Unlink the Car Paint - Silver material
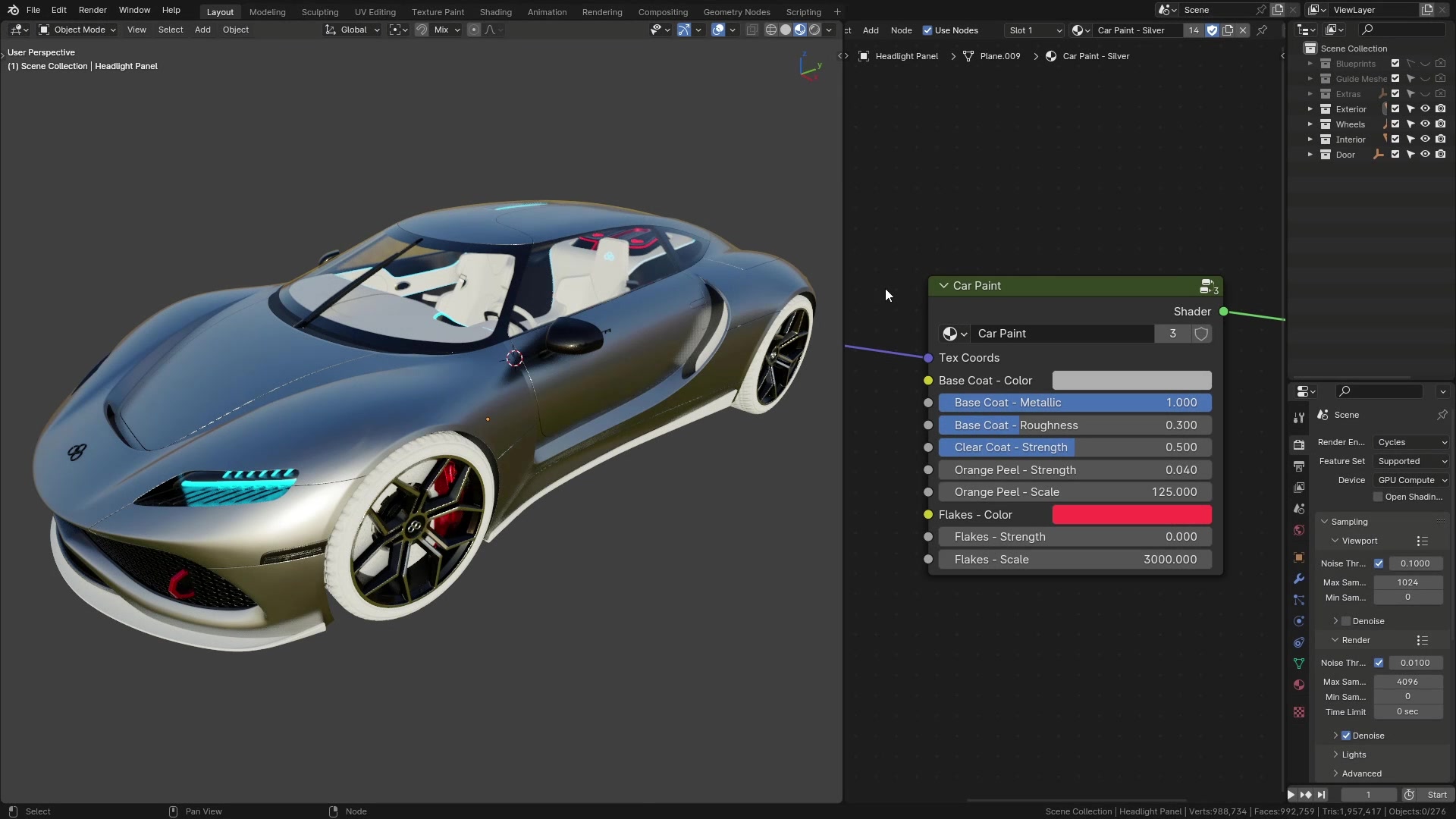This screenshot has width=1456, height=819. (x=1243, y=30)
